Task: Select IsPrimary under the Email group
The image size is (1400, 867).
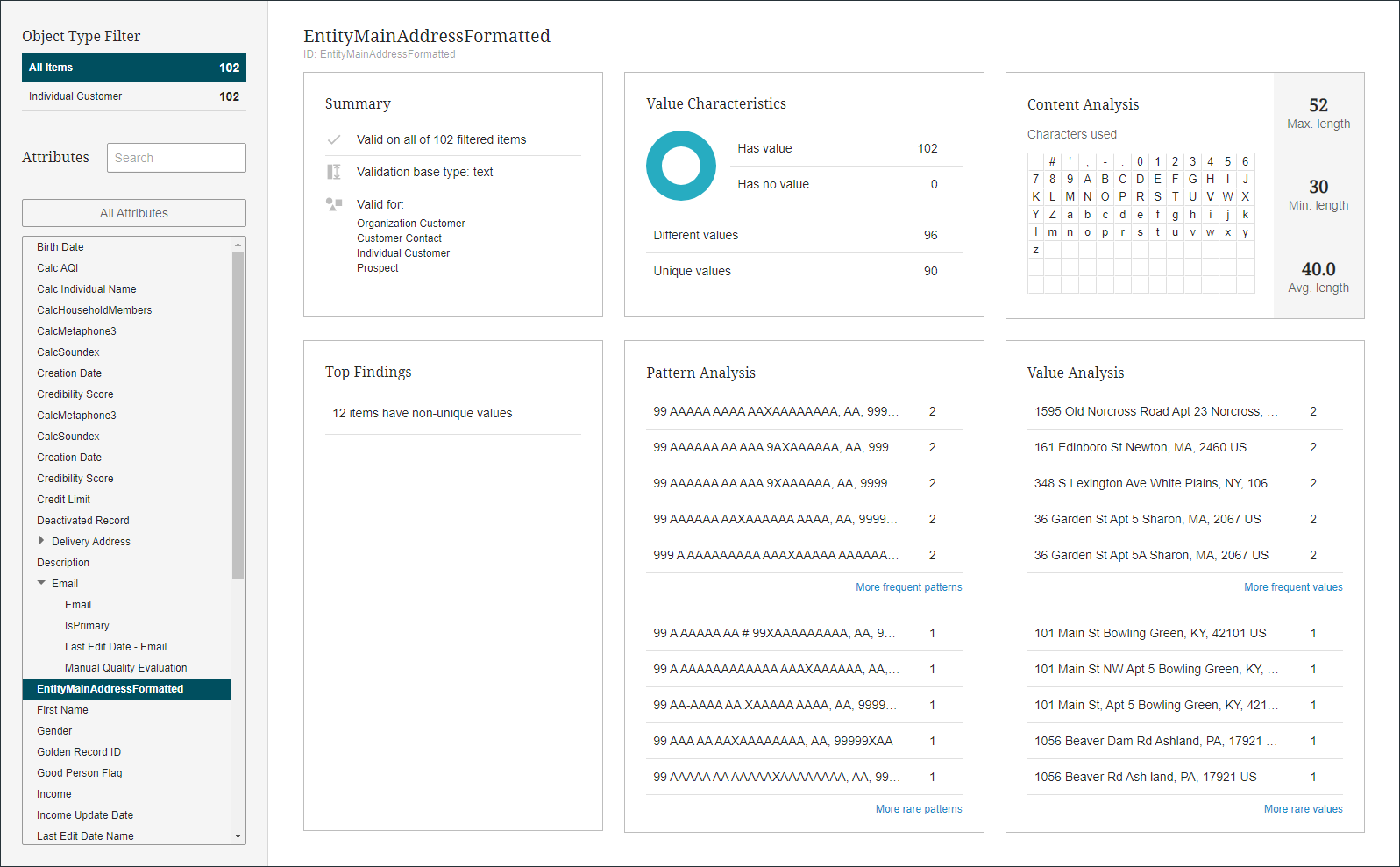Action: (x=87, y=626)
